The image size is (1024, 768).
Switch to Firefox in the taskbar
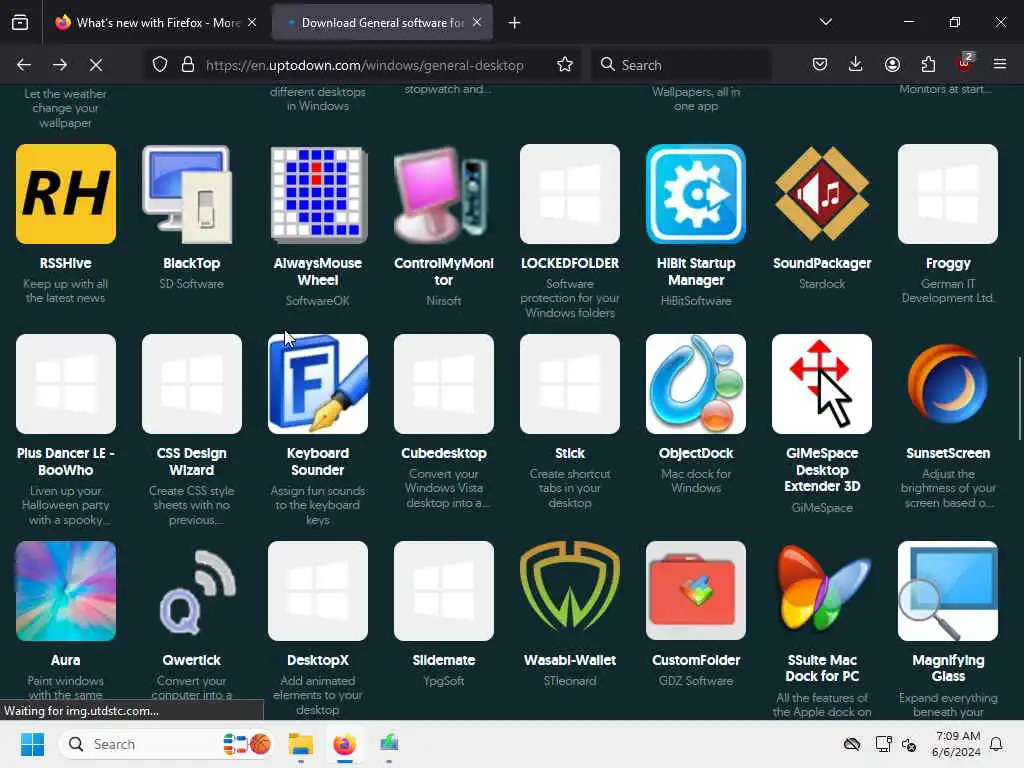click(x=345, y=744)
